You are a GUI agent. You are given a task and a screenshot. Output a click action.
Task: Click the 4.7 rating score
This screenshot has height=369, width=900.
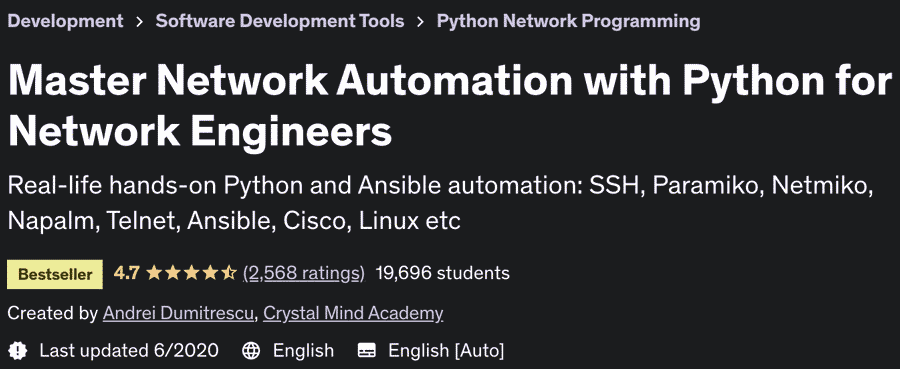click(x=126, y=273)
